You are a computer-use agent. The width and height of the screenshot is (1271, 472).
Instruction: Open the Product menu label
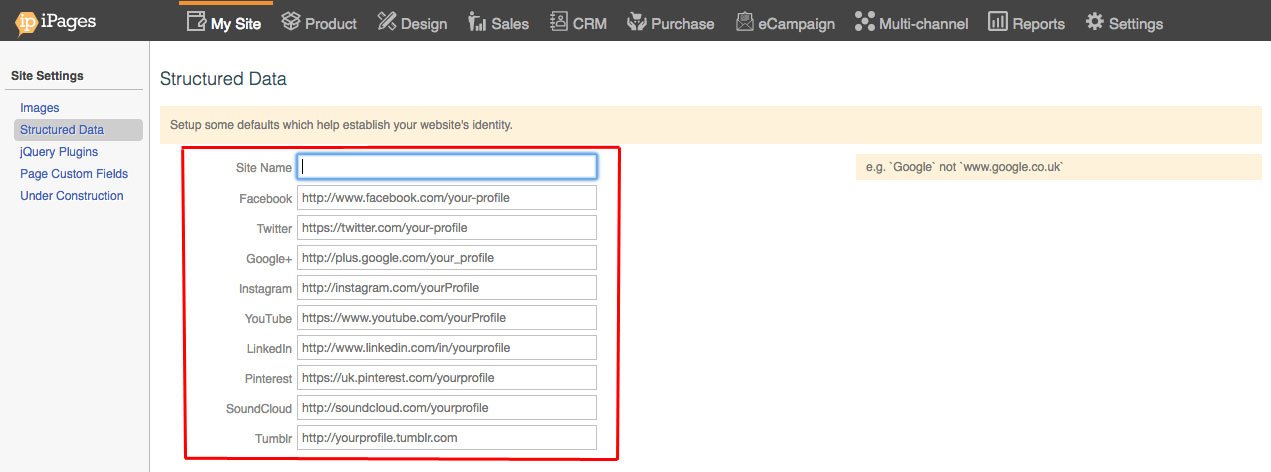tap(331, 24)
